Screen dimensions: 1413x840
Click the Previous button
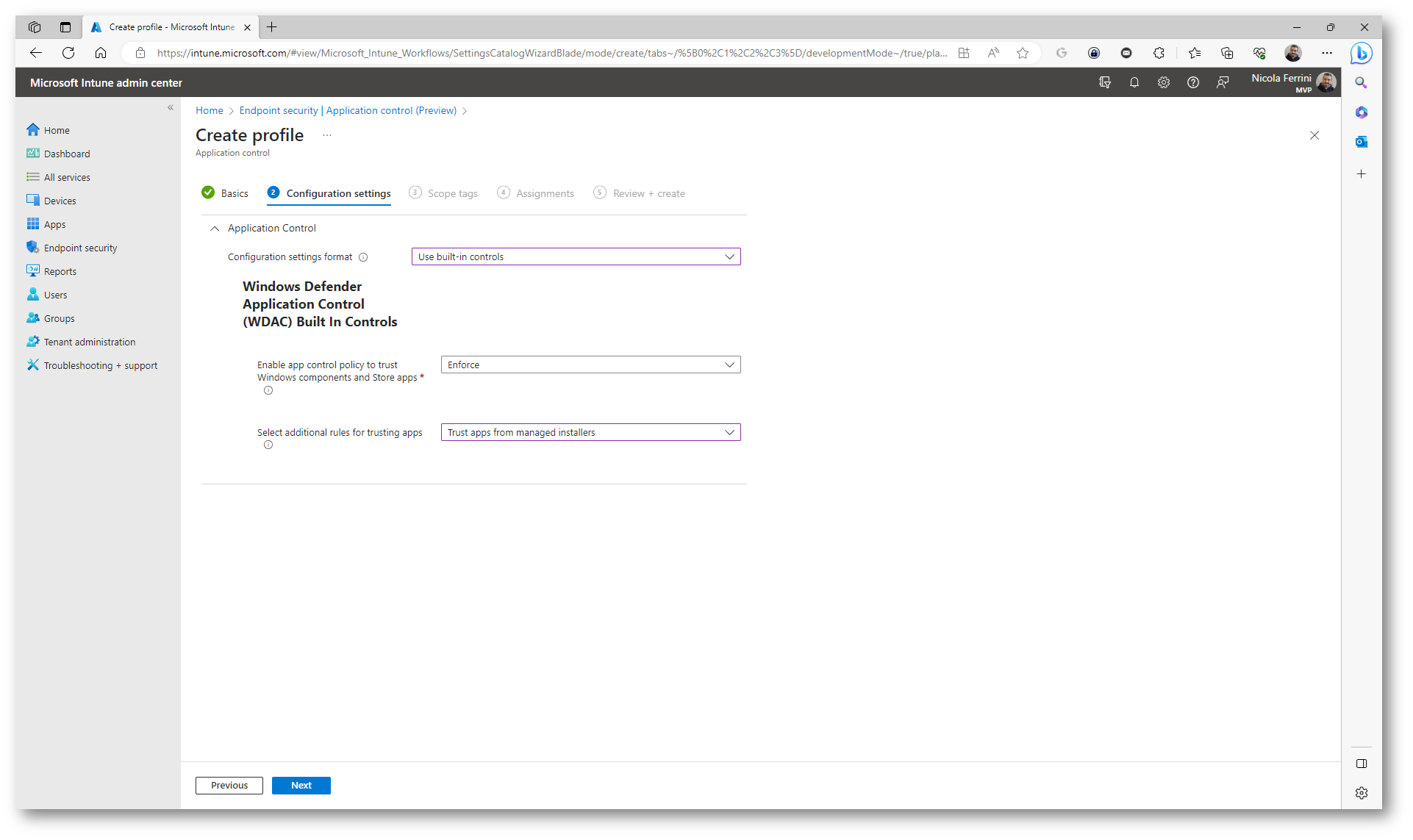(229, 785)
